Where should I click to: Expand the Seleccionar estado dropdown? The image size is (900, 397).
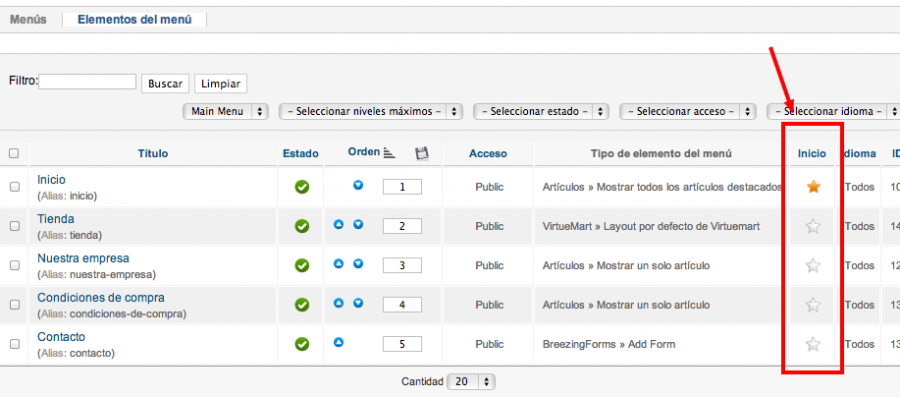[541, 111]
